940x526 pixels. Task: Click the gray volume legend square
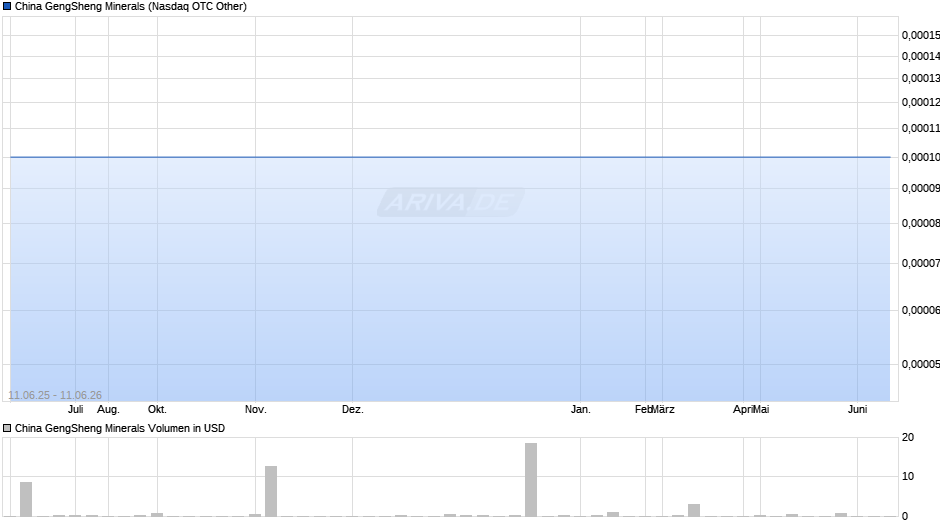(x=7, y=428)
